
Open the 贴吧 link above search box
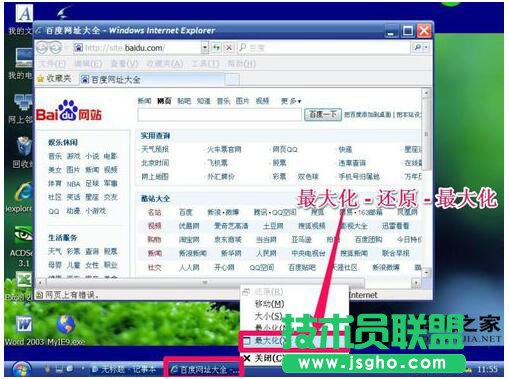184,101
